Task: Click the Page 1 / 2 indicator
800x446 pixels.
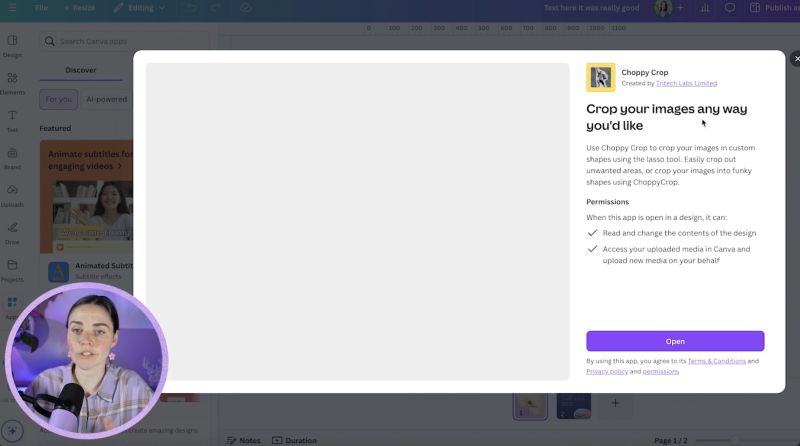Action: pos(670,440)
